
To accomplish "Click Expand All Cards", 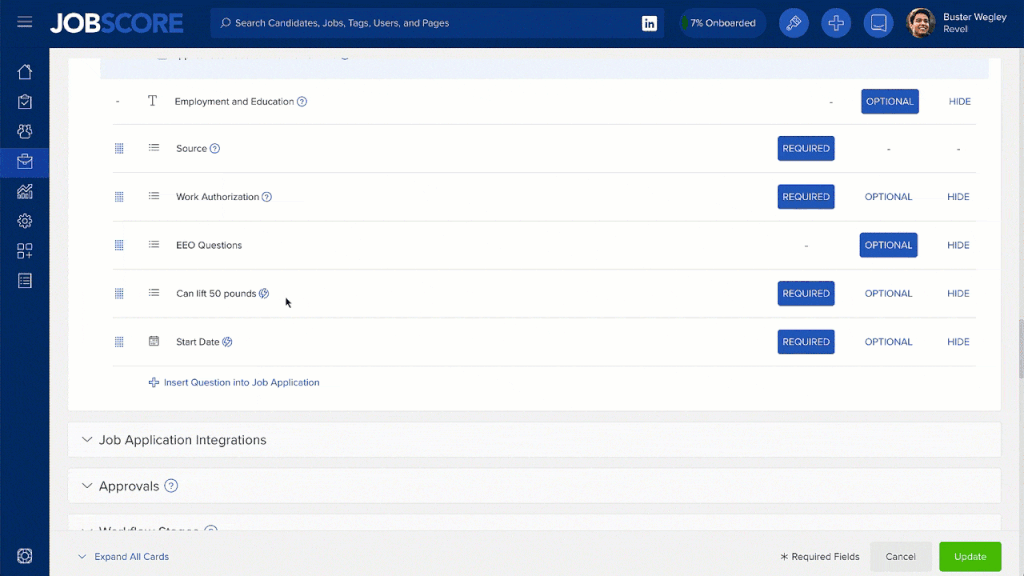I will (x=131, y=557).
